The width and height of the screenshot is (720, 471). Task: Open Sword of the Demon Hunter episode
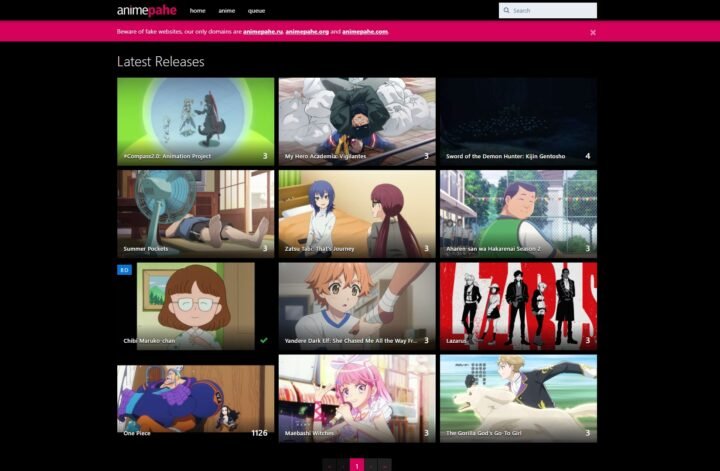[518, 121]
